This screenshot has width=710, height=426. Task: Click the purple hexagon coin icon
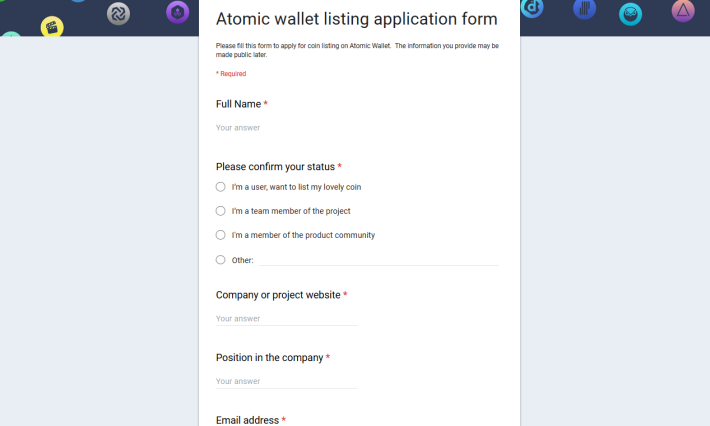click(178, 12)
